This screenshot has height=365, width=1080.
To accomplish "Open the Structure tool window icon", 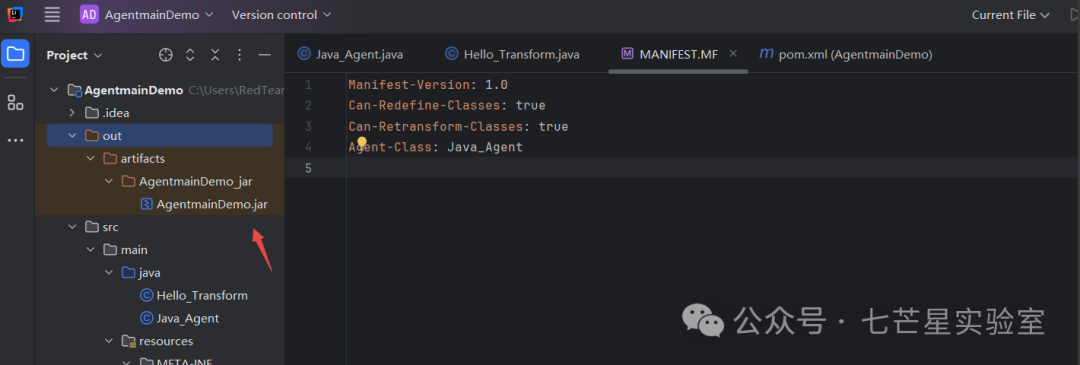I will pyautogui.click(x=15, y=103).
